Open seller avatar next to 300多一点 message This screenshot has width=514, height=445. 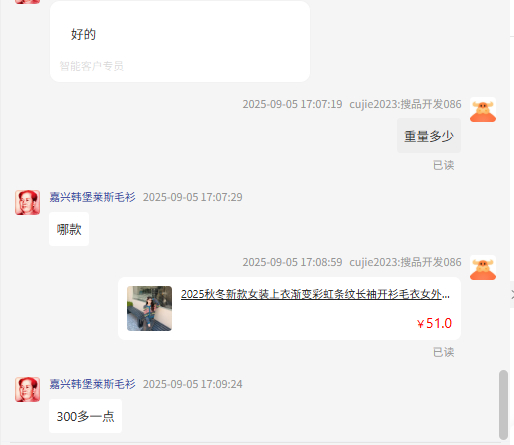point(27,390)
